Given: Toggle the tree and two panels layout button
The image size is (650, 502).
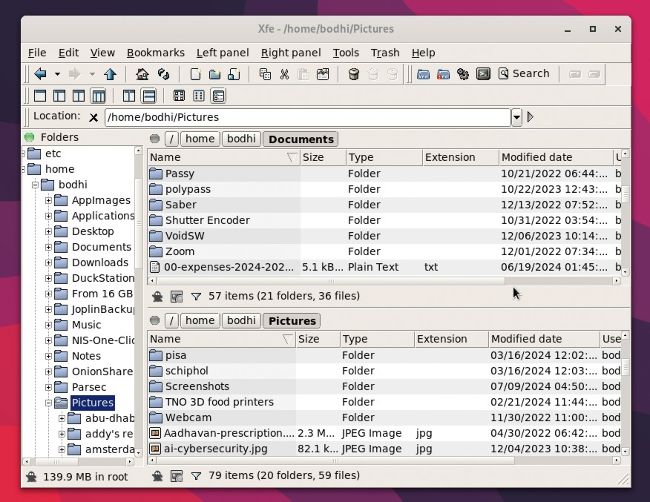Looking at the screenshot, I should tap(99, 96).
